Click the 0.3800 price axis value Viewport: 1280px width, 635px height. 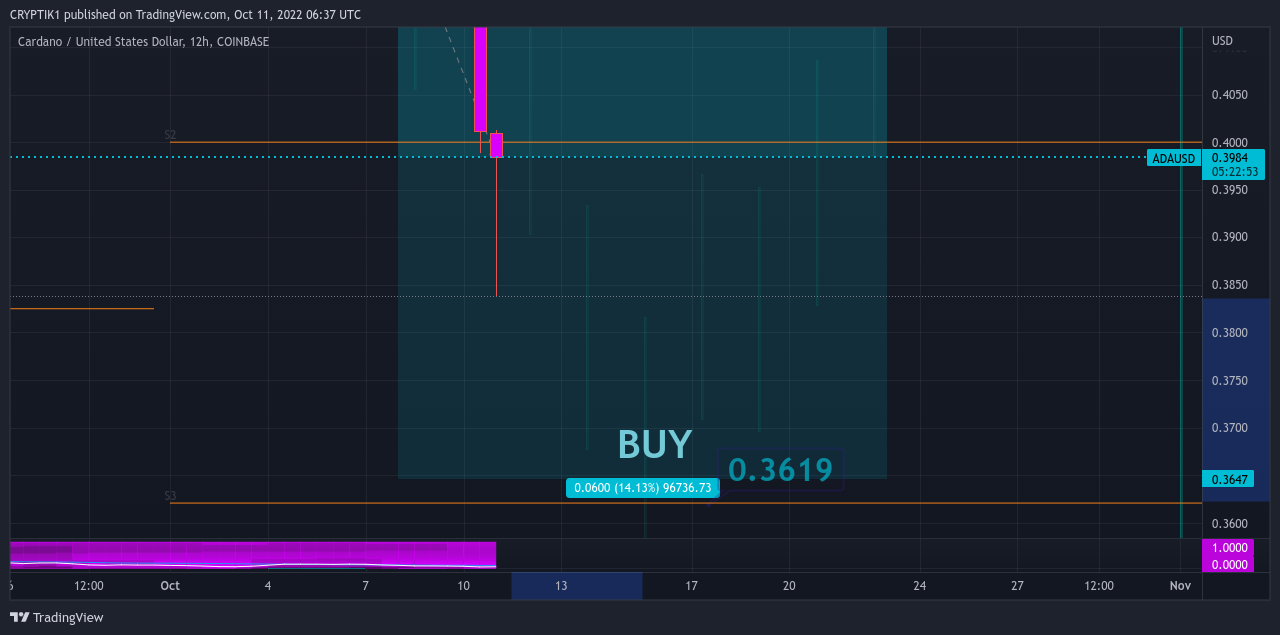pyautogui.click(x=1229, y=333)
